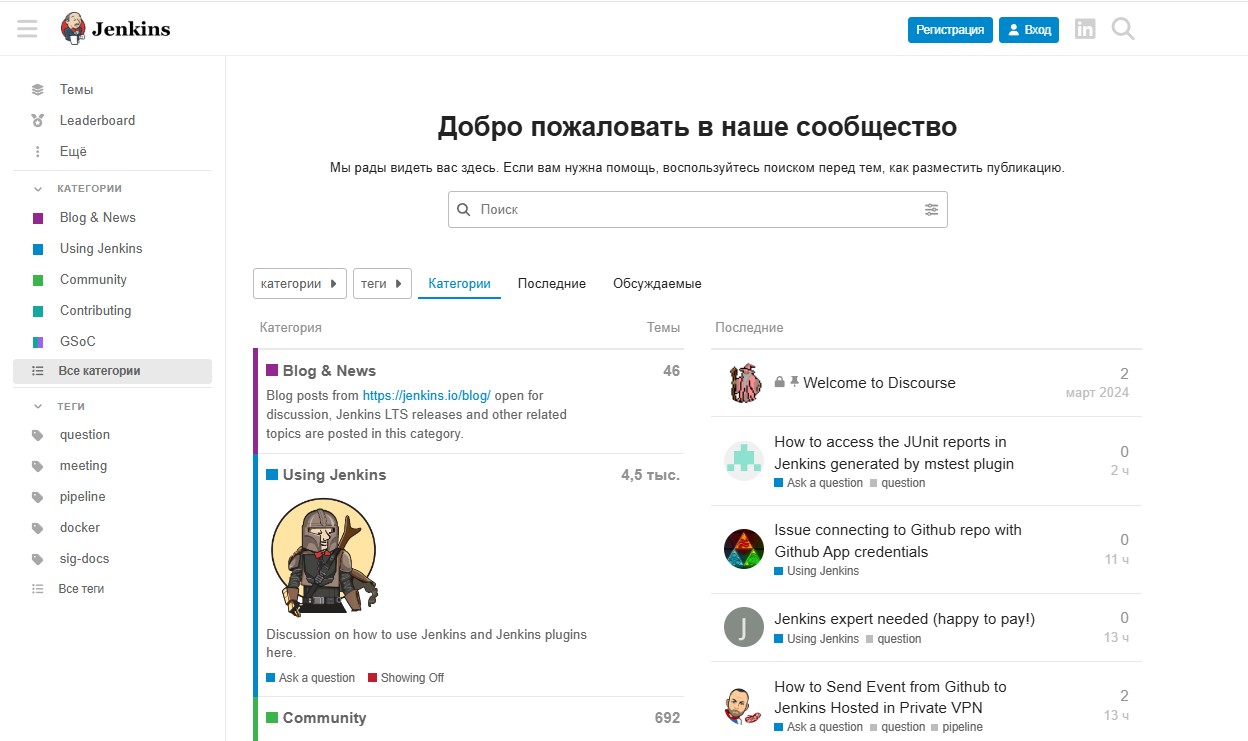Click the wizard avatar on Welcome topic
1248x741 pixels.
point(743,383)
